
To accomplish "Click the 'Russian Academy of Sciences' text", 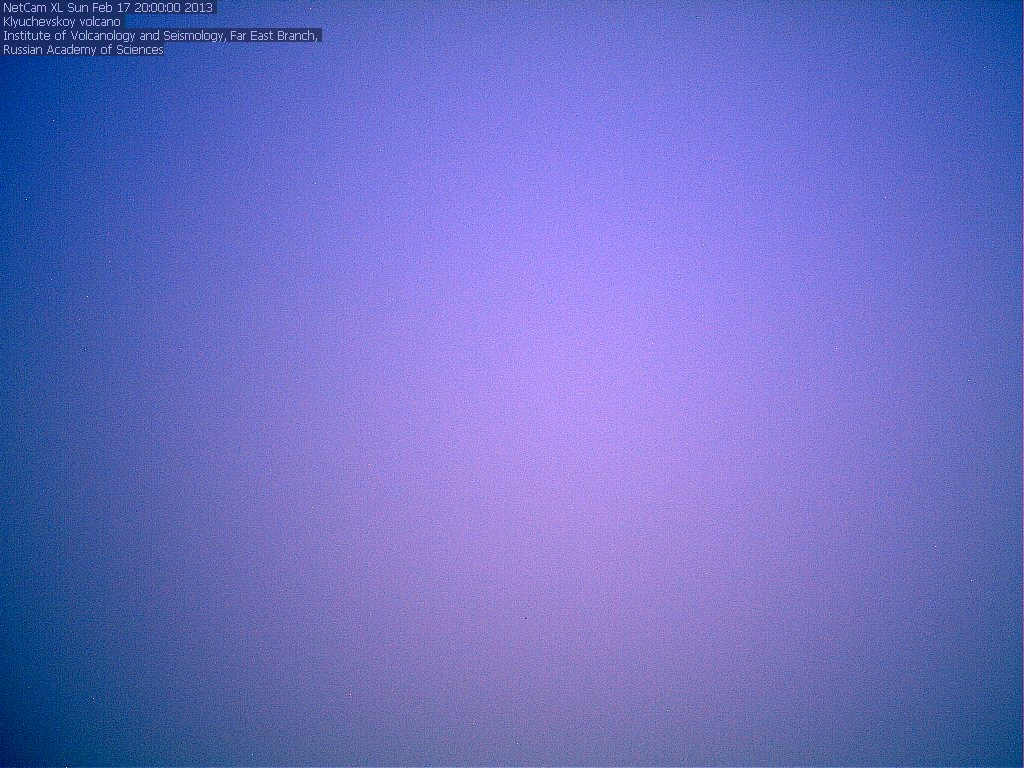I will (83, 50).
